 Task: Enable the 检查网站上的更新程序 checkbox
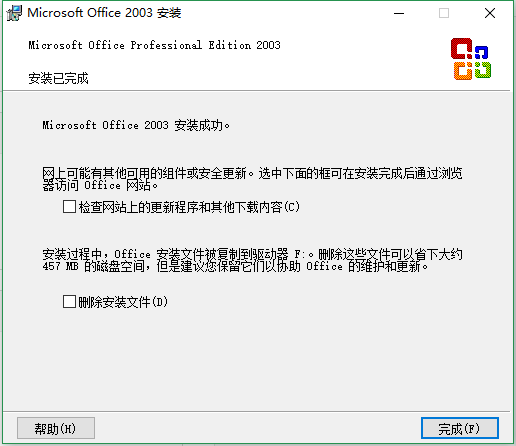coord(69,207)
